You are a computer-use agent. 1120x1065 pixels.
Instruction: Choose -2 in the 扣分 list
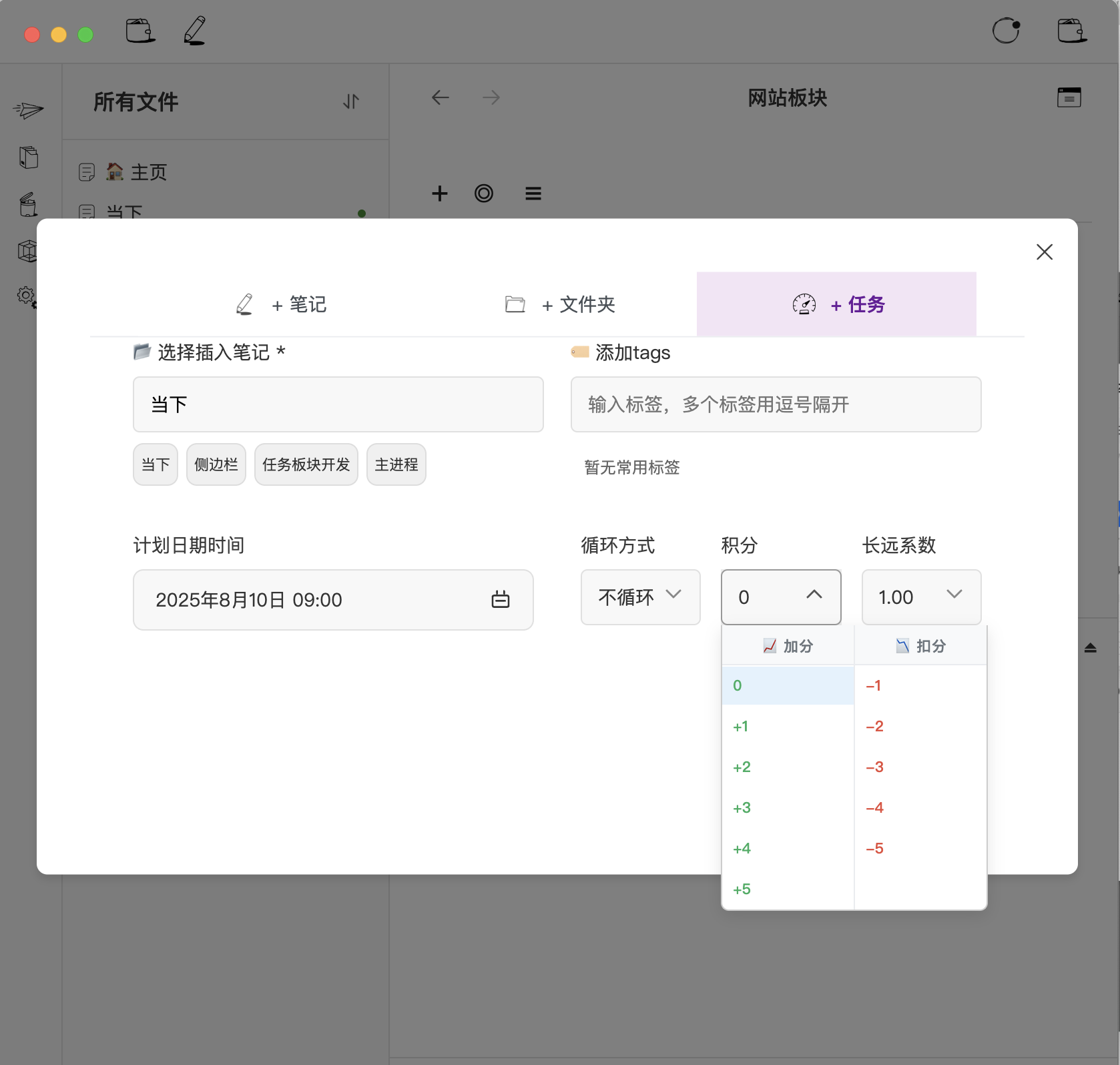(874, 727)
